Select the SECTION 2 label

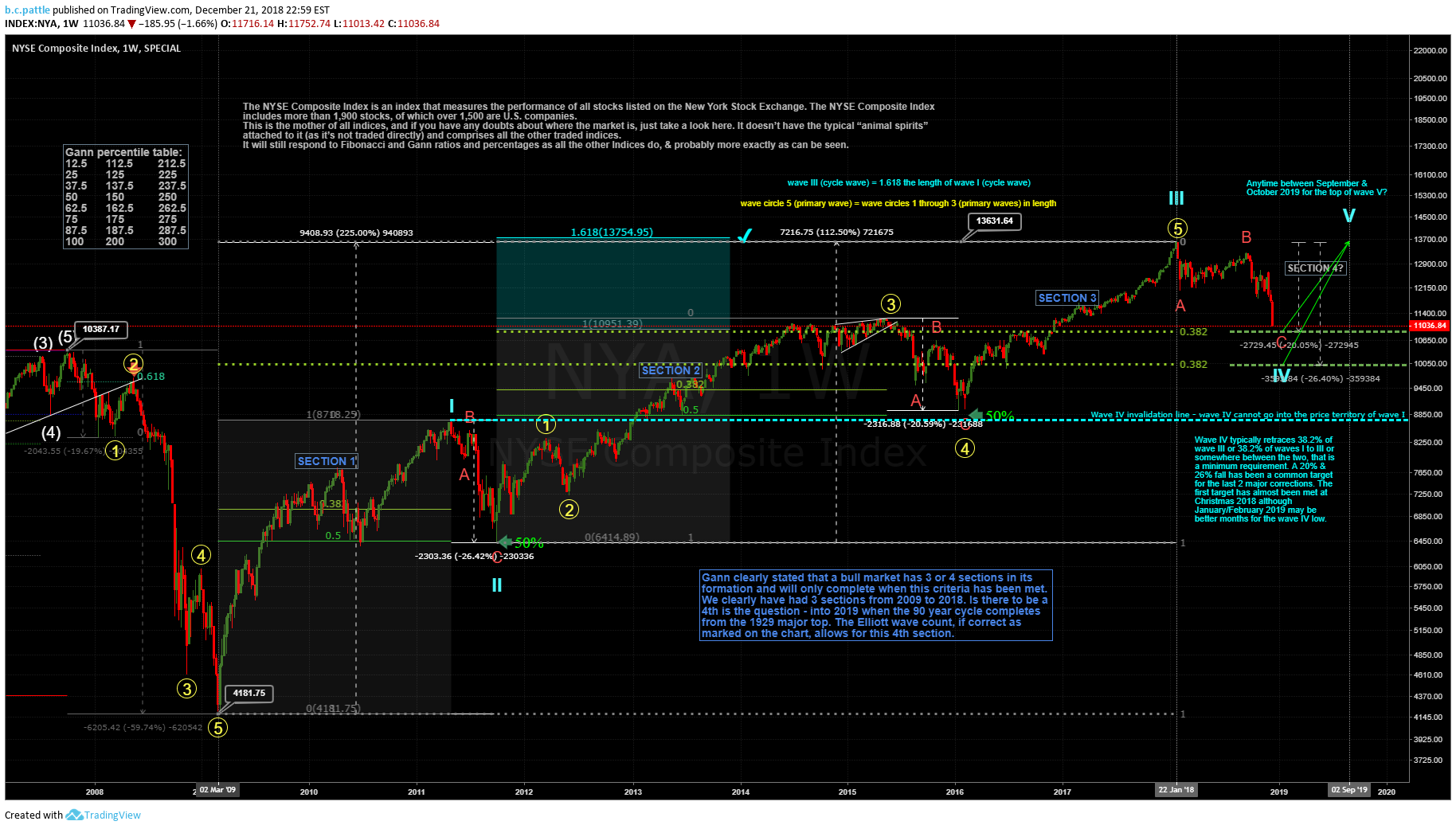[x=671, y=370]
